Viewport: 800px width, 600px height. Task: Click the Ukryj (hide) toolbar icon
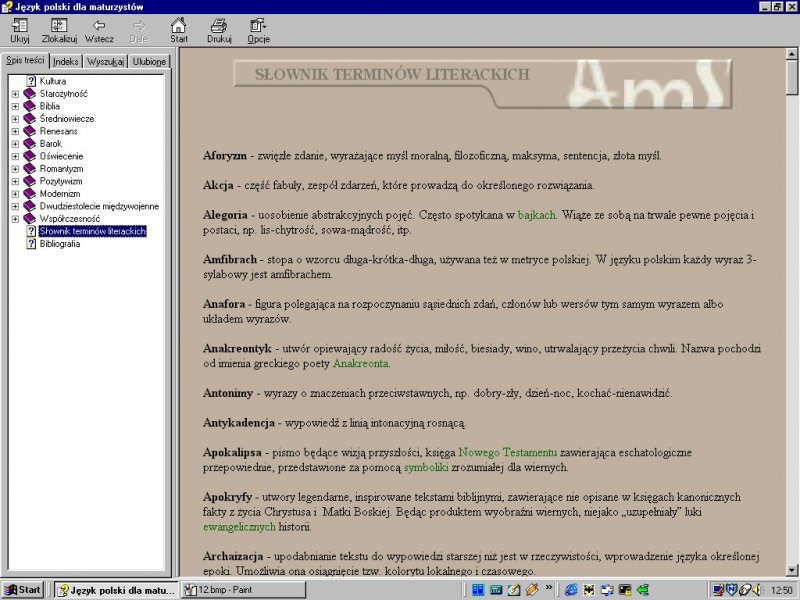coord(19,26)
